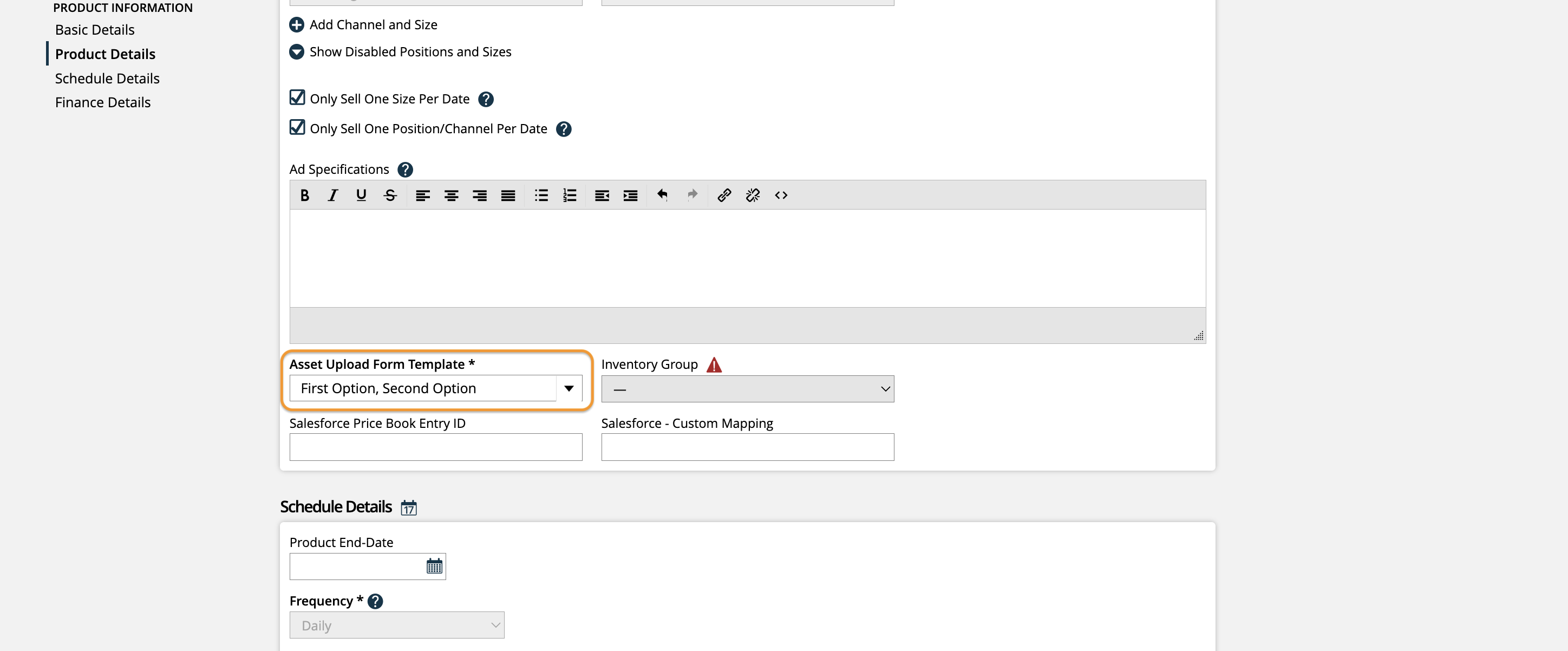Open the source code view icon
Image resolution: width=1568 pixels, height=651 pixels.
pos(781,196)
